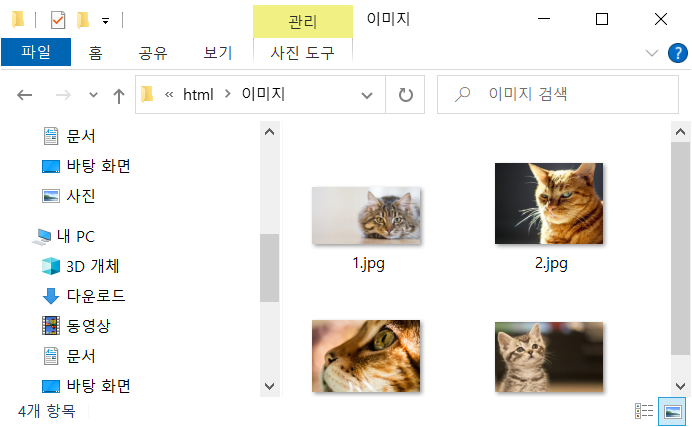Viewport: 692px width, 427px height.
Task: Switch to large icons view in status bar
Action: click(672, 411)
